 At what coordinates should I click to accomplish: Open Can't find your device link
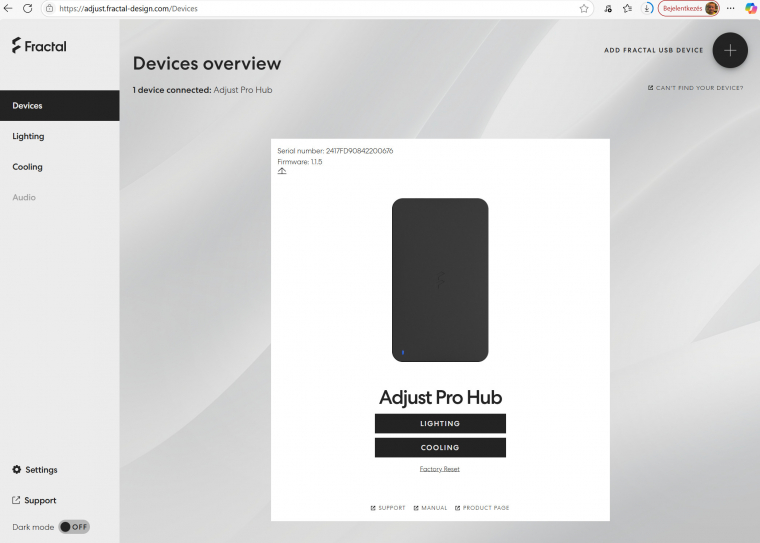(696, 88)
